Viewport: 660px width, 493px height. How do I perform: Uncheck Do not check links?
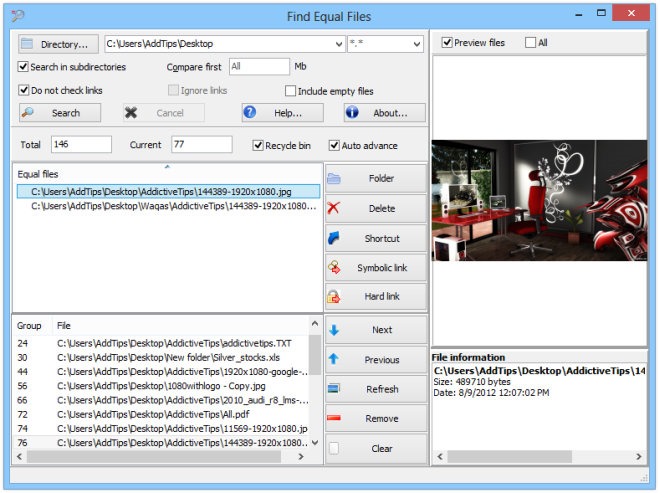pos(24,90)
